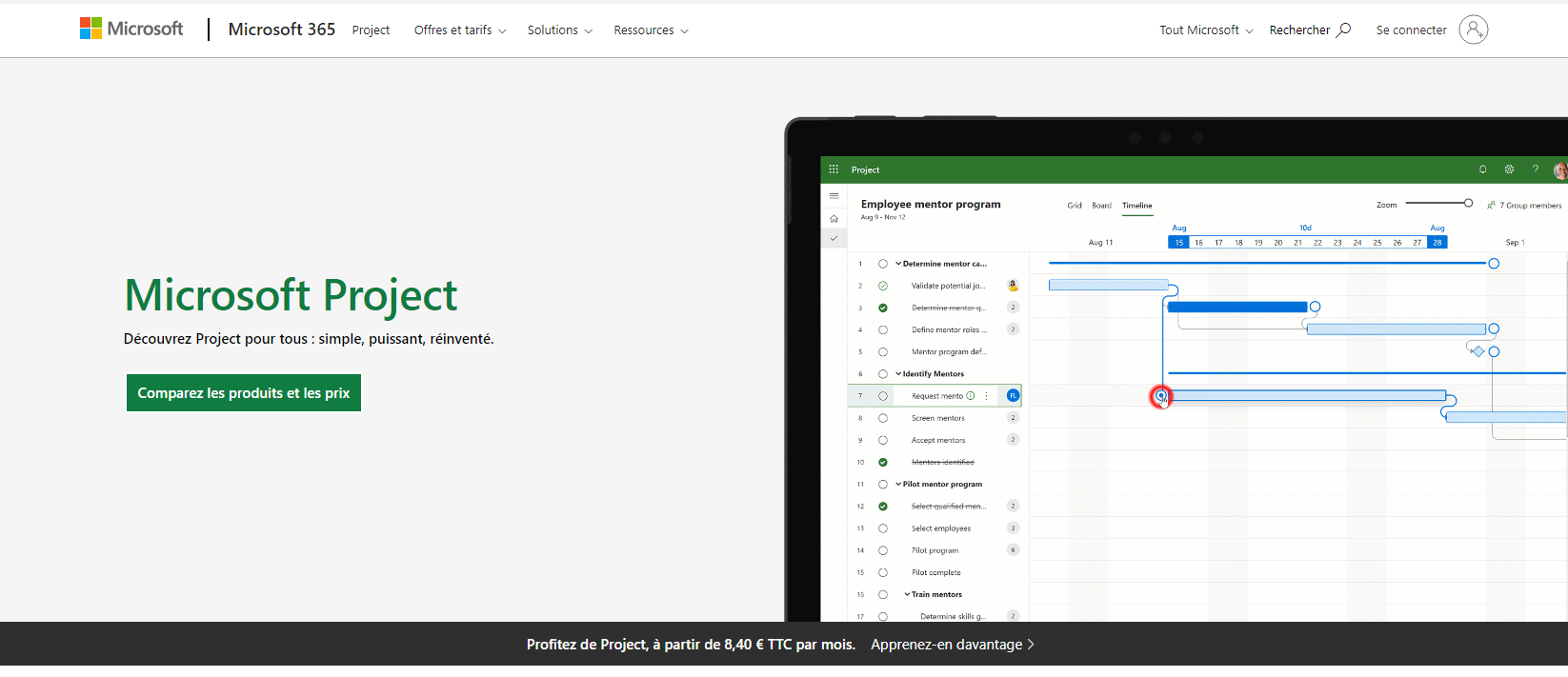The width and height of the screenshot is (1568, 677).
Task: Toggle completion circle for Mentor program def
Action: [883, 351]
